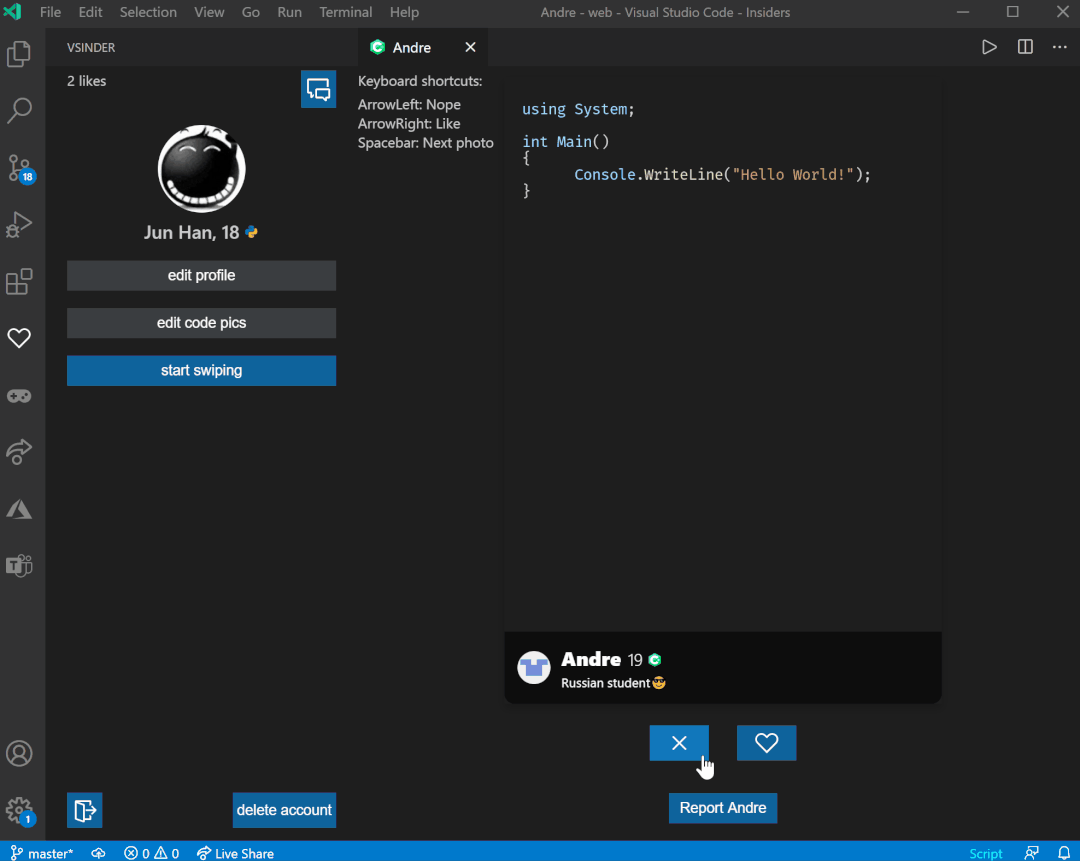Open the Run menu
The image size is (1080, 861).
coord(289,12)
